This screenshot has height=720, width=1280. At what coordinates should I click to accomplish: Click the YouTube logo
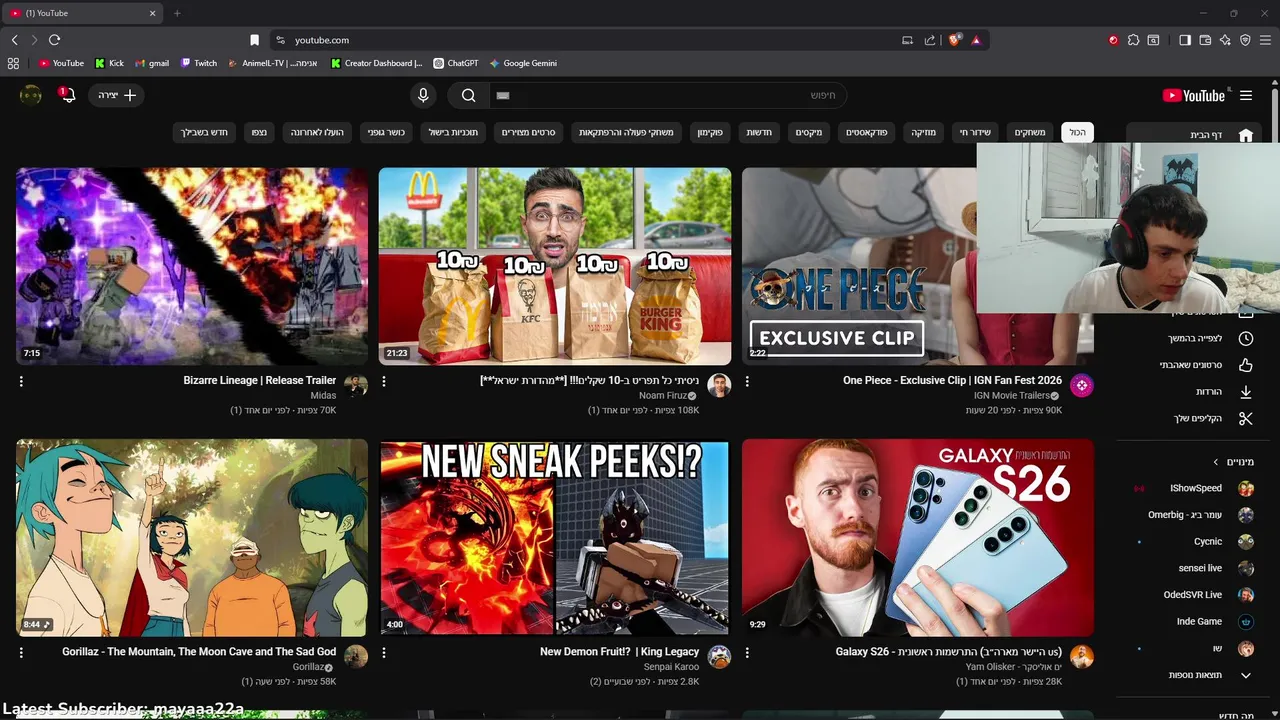(x=1194, y=96)
